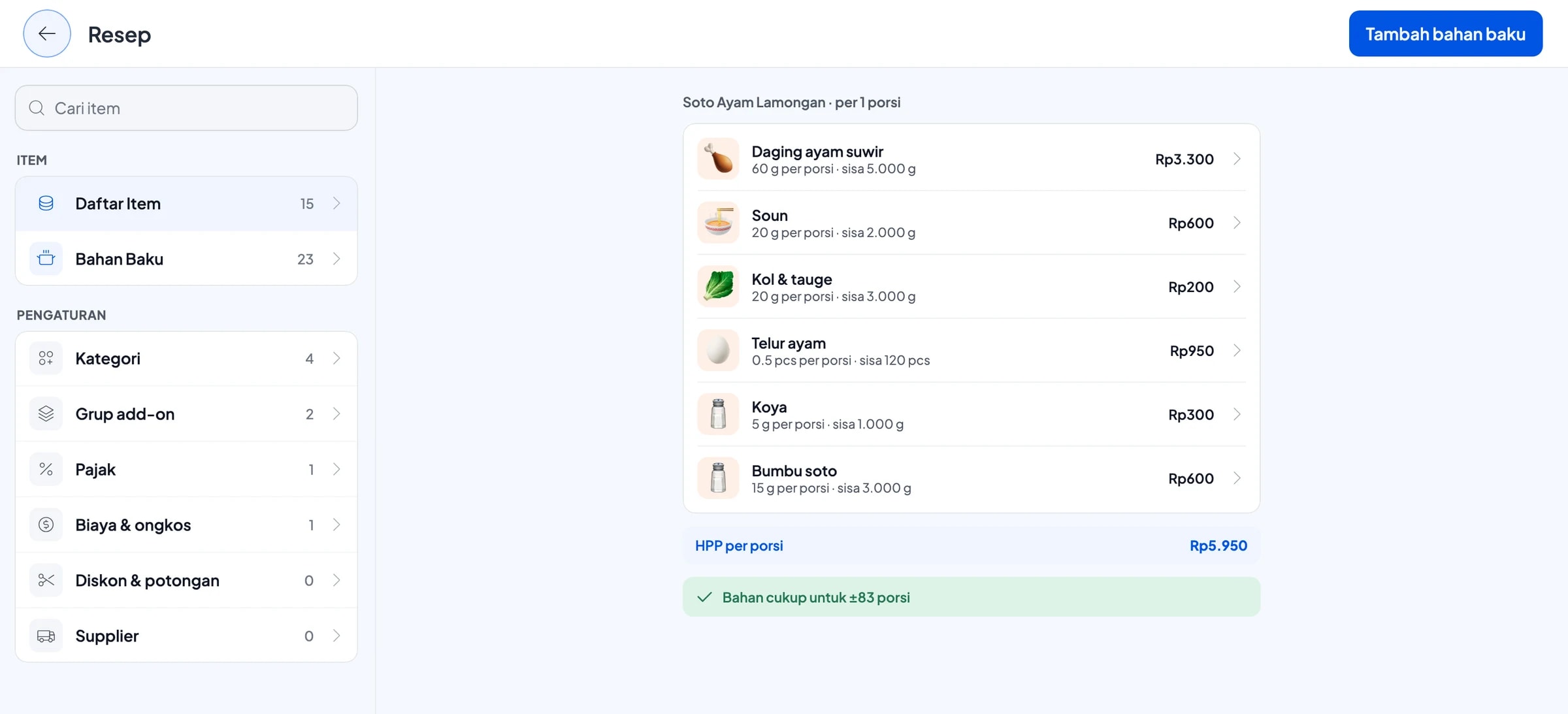The height and width of the screenshot is (714, 1568).
Task: Open Daging ayam suwir details chevron
Action: [x=1237, y=159]
